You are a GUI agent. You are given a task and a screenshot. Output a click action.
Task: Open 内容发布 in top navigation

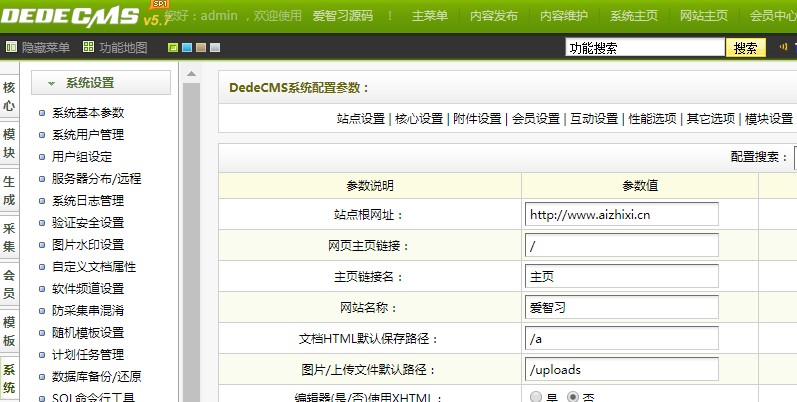point(494,16)
